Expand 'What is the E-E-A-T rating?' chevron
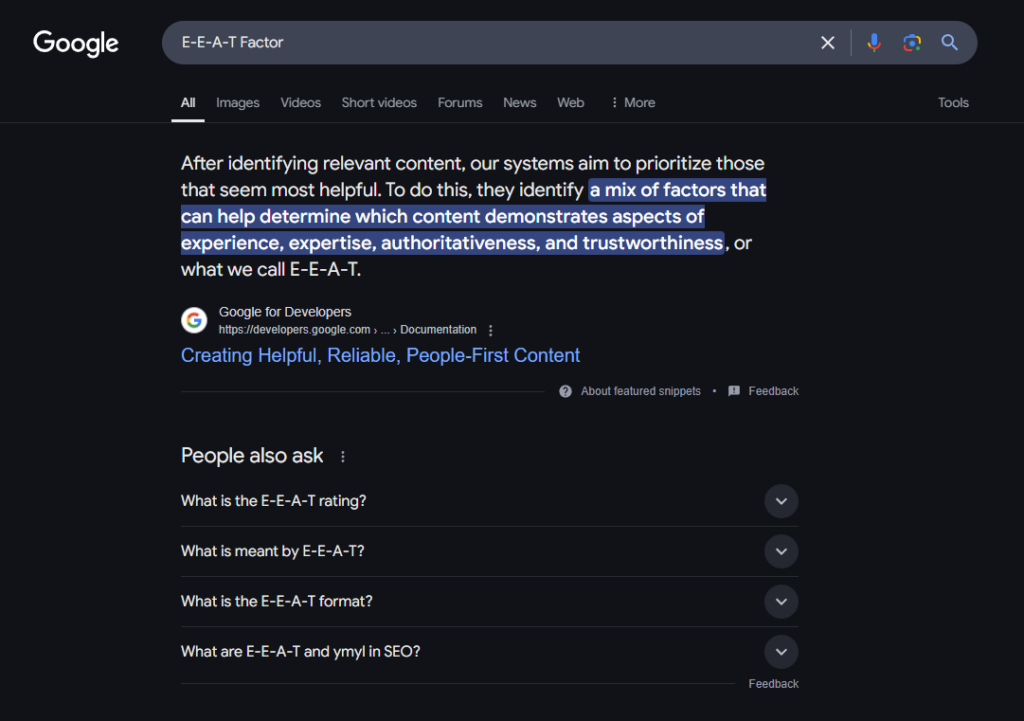The height and width of the screenshot is (721, 1024). tap(781, 502)
